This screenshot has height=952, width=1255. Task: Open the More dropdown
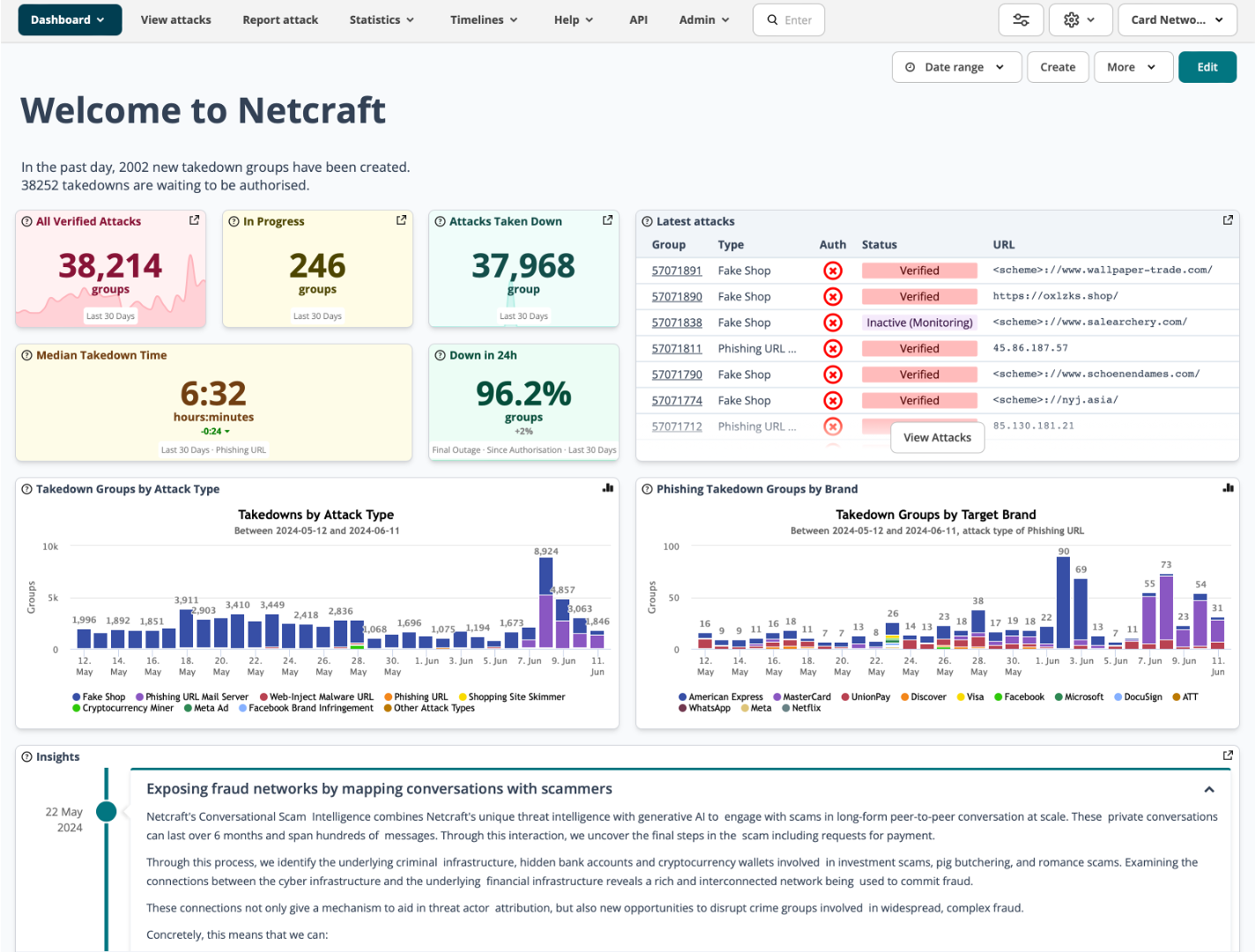[1133, 66]
